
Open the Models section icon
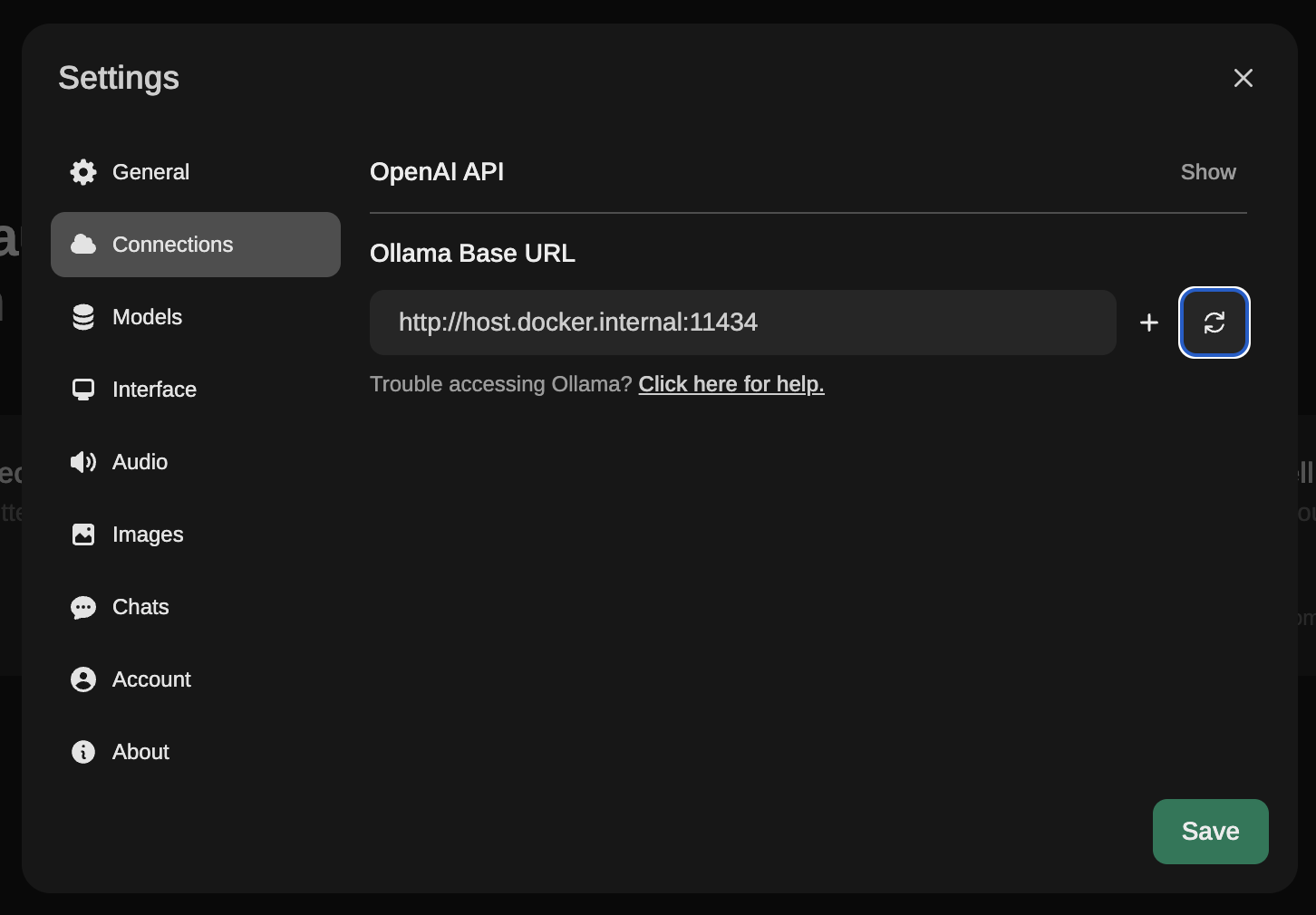[82, 316]
